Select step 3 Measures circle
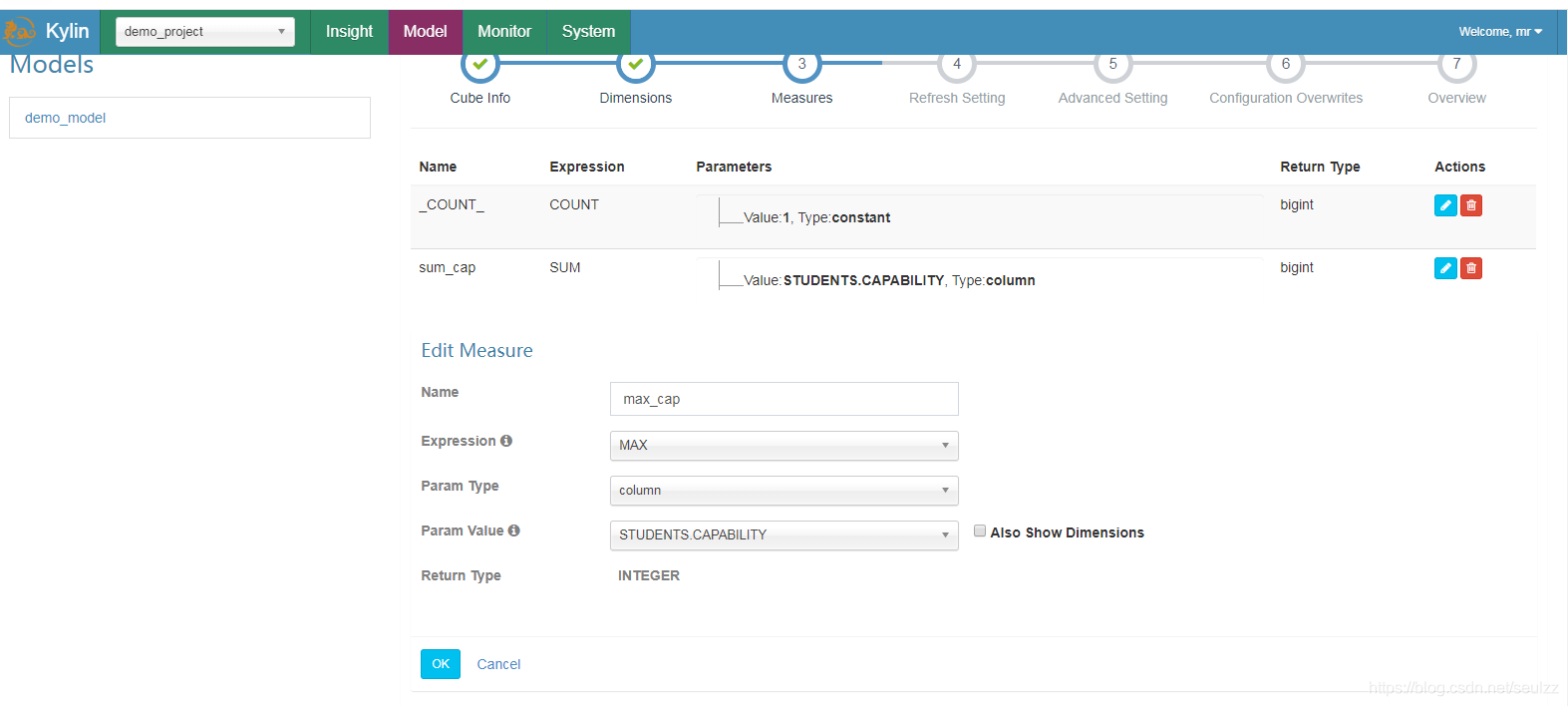Viewport: 1568px width, 706px height. (x=802, y=64)
